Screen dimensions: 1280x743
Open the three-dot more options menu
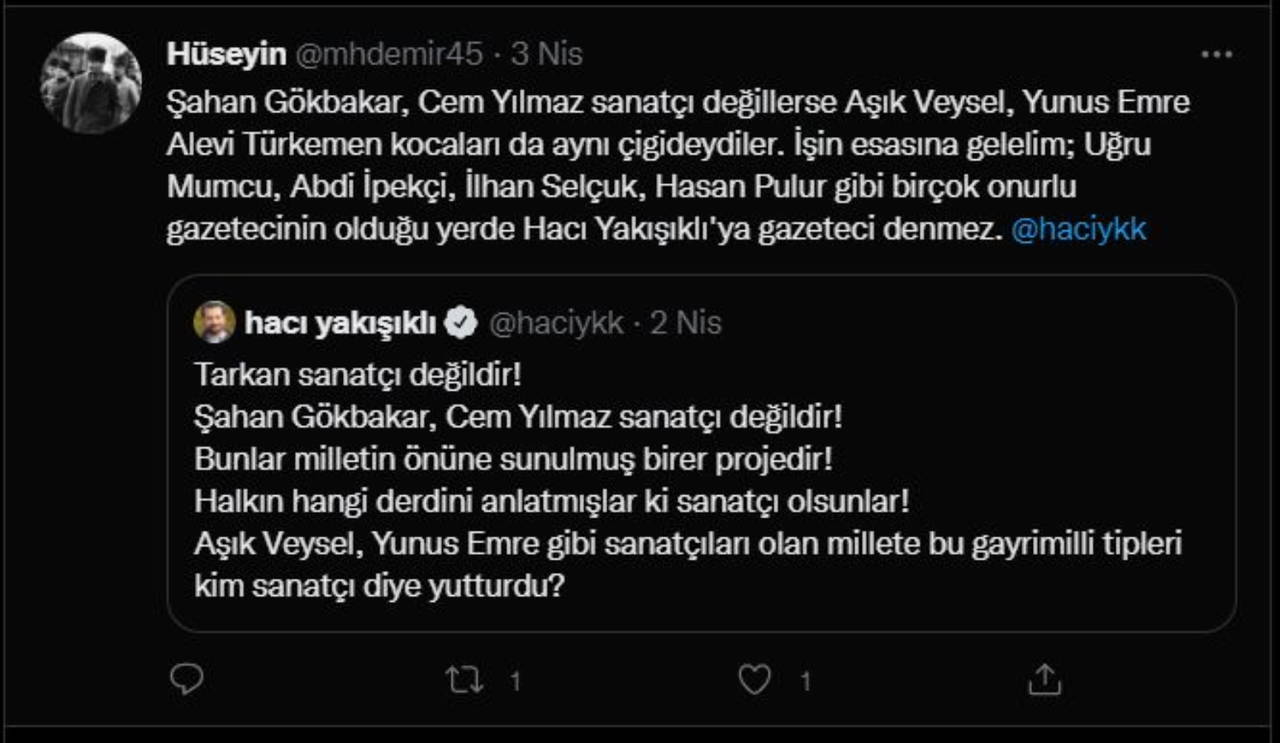(x=1216, y=55)
